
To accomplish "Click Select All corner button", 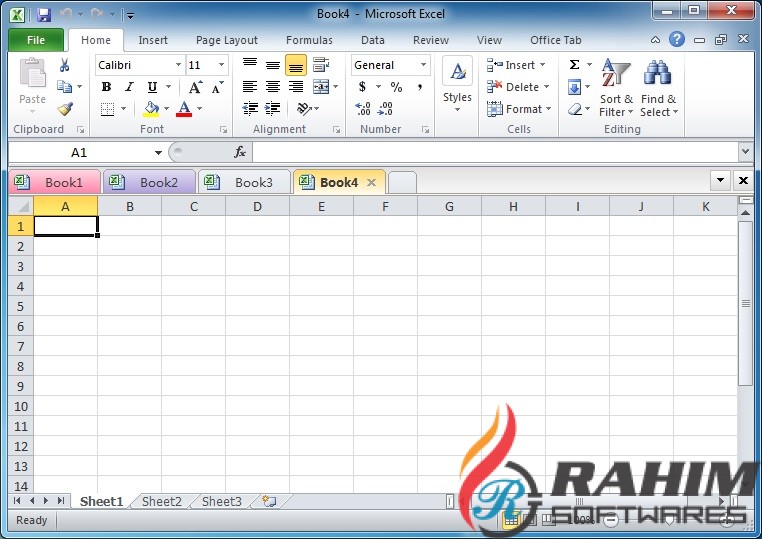I will (x=21, y=207).
